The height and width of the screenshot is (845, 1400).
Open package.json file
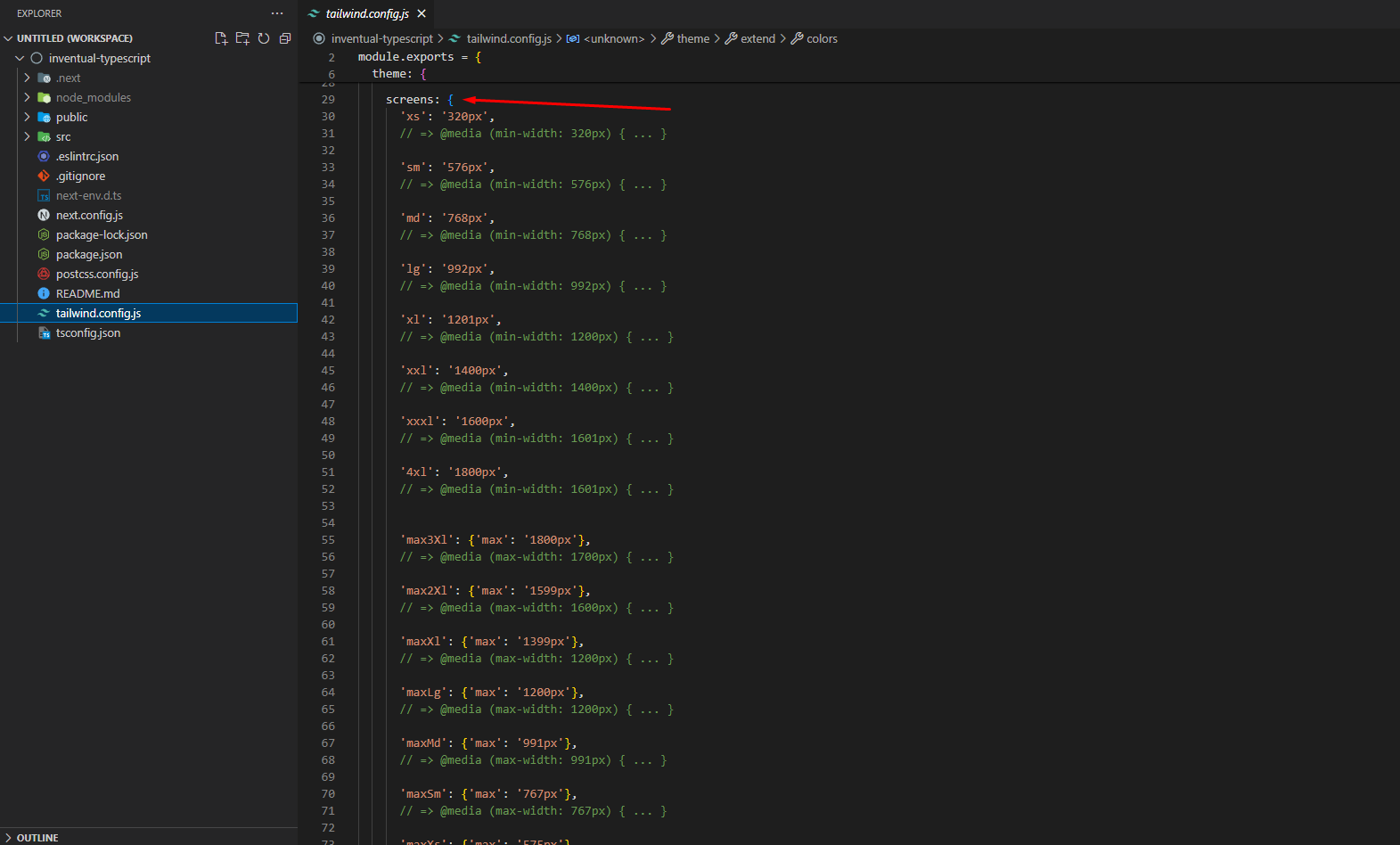pos(89,254)
